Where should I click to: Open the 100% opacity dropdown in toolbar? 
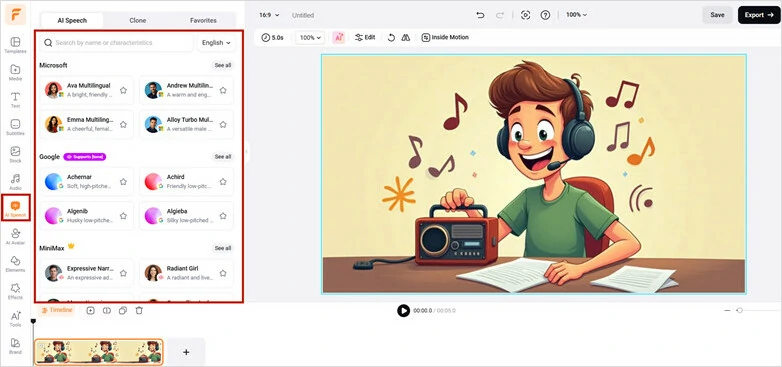[x=310, y=37]
